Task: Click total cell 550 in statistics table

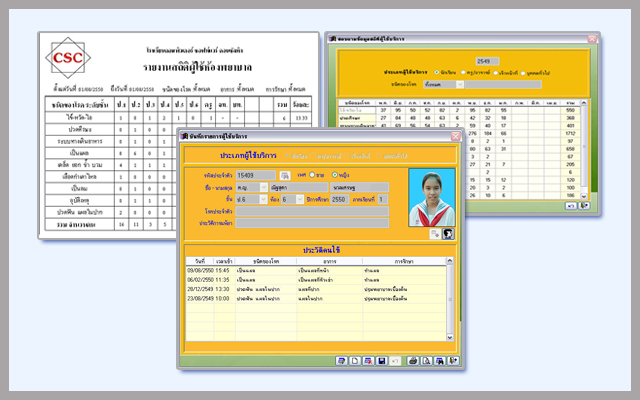Action: pos(570,110)
